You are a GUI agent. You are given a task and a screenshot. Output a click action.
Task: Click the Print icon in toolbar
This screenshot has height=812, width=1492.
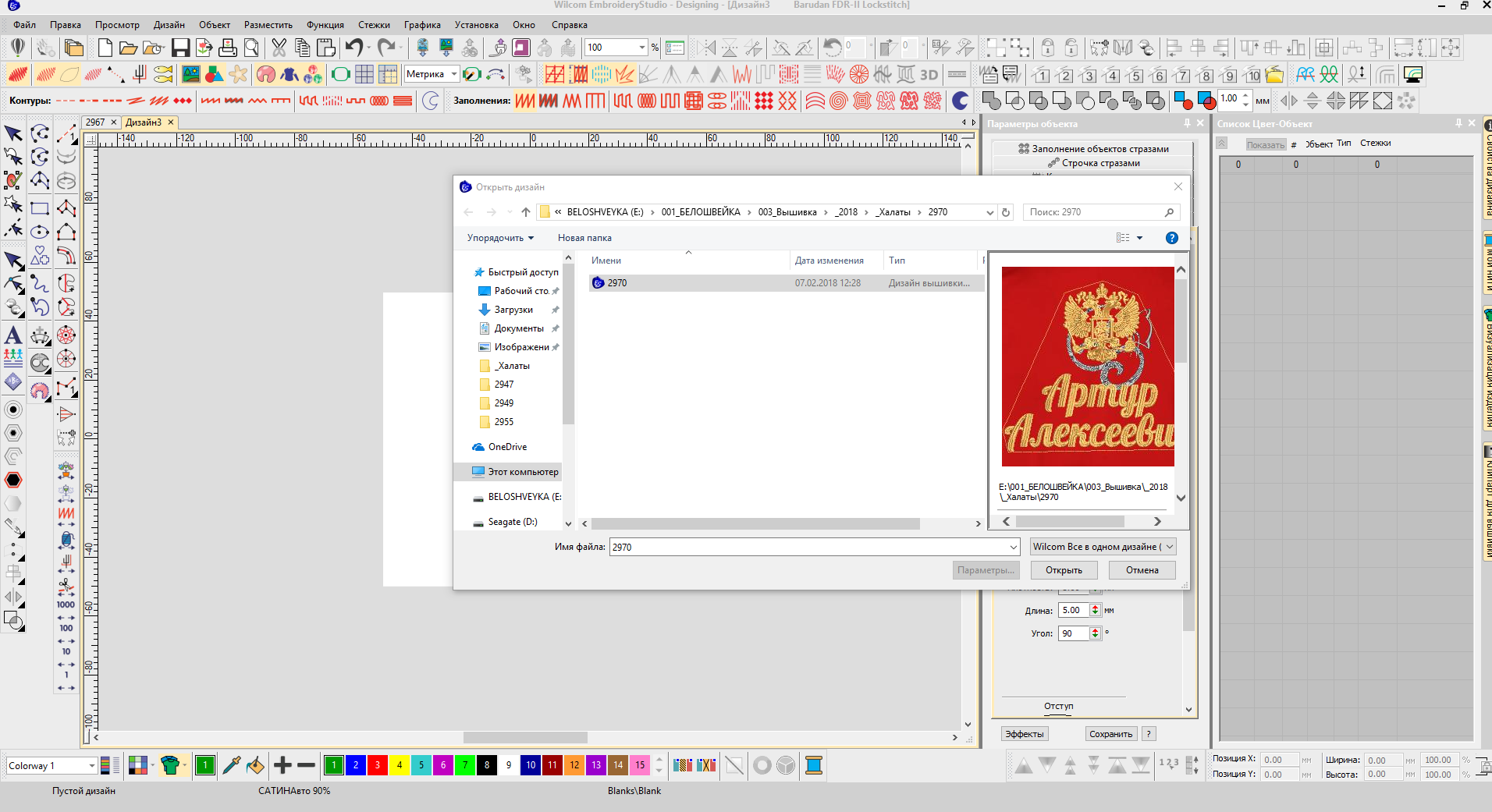[227, 48]
